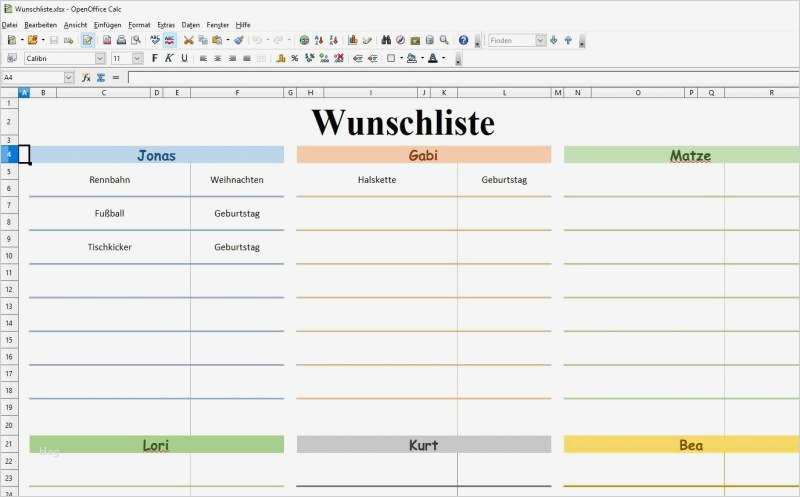
Task: Click column header F
Action: coord(237,92)
